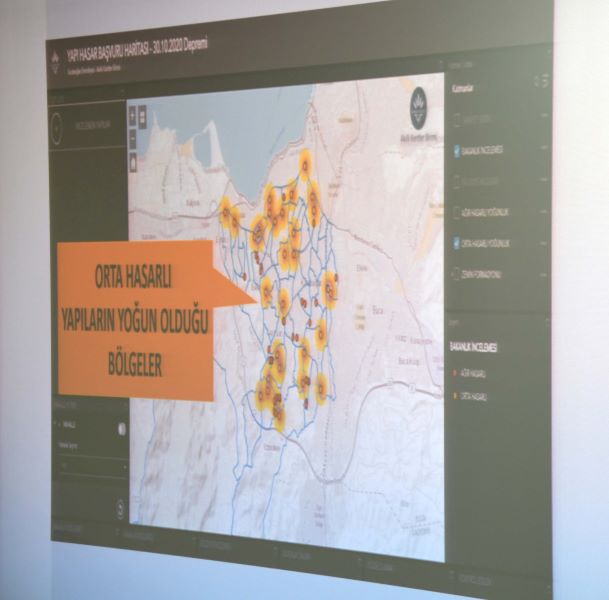Open options menu for BAKANLIK İNCELEMESİ layer
The width and height of the screenshot is (609, 600).
[x=544, y=148]
